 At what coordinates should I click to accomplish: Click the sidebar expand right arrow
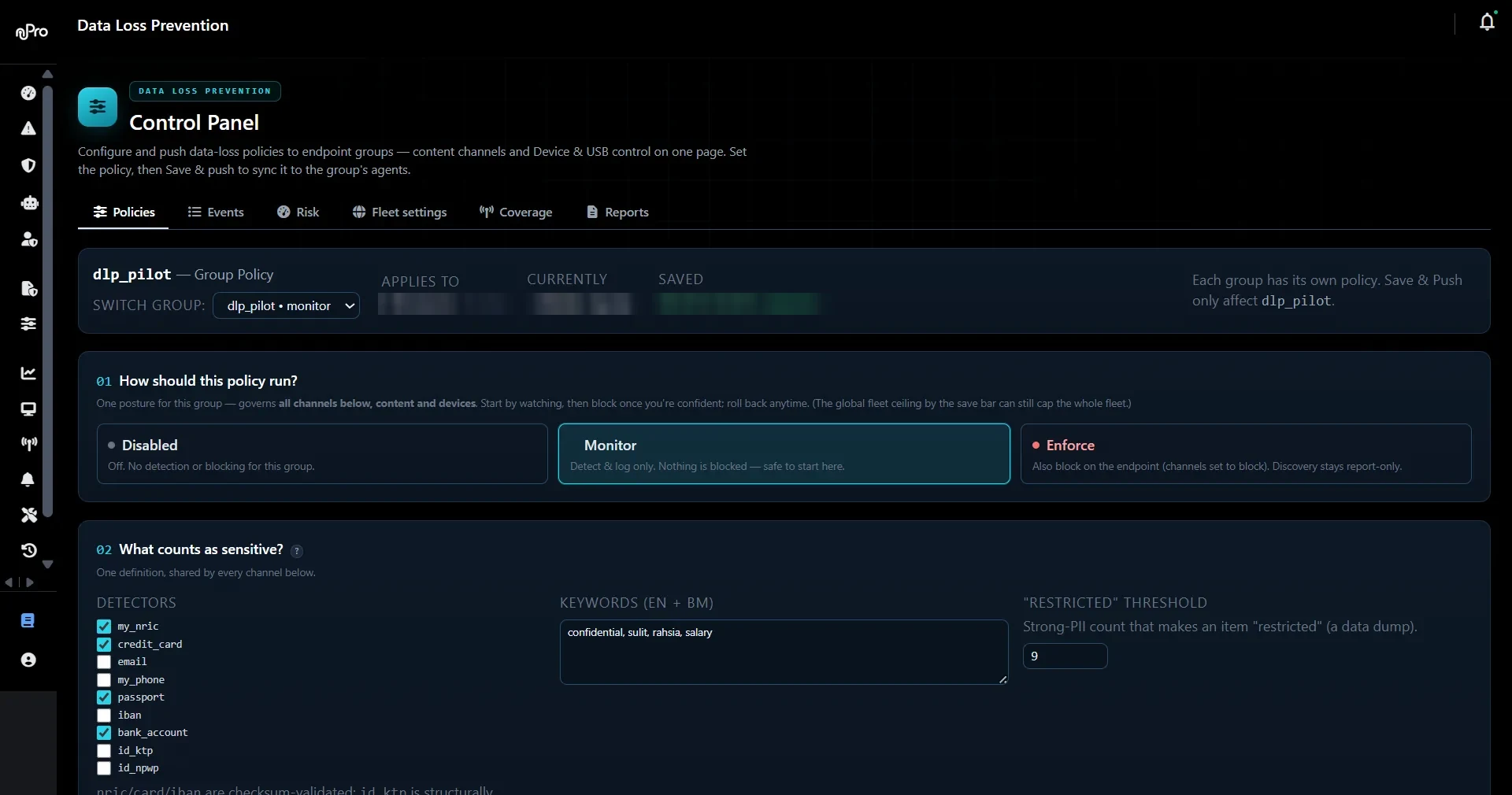[30, 582]
